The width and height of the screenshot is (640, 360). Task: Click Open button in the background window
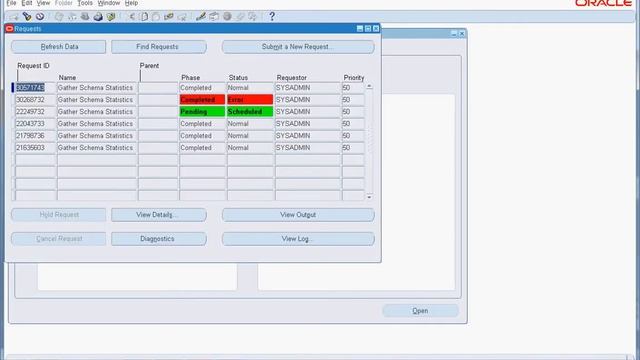pos(420,311)
